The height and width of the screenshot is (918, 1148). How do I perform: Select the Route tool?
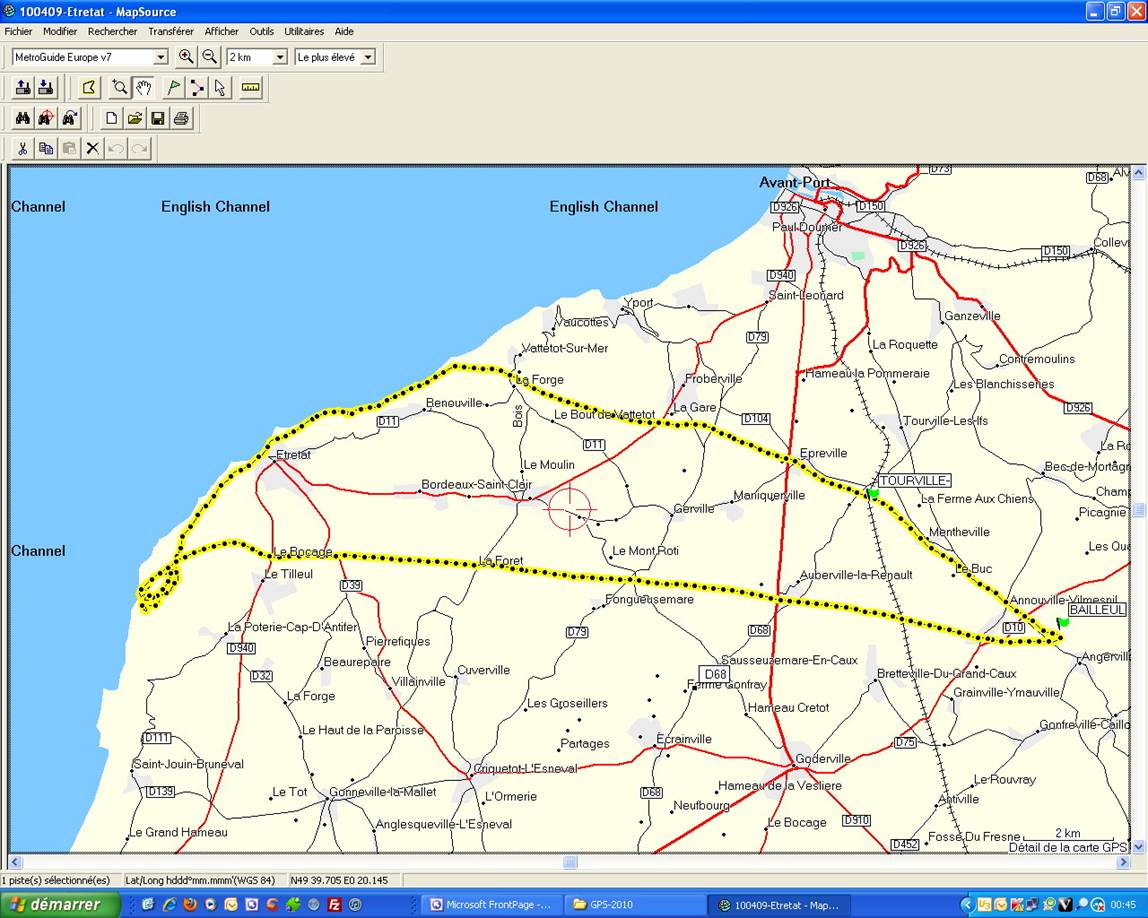click(x=197, y=88)
